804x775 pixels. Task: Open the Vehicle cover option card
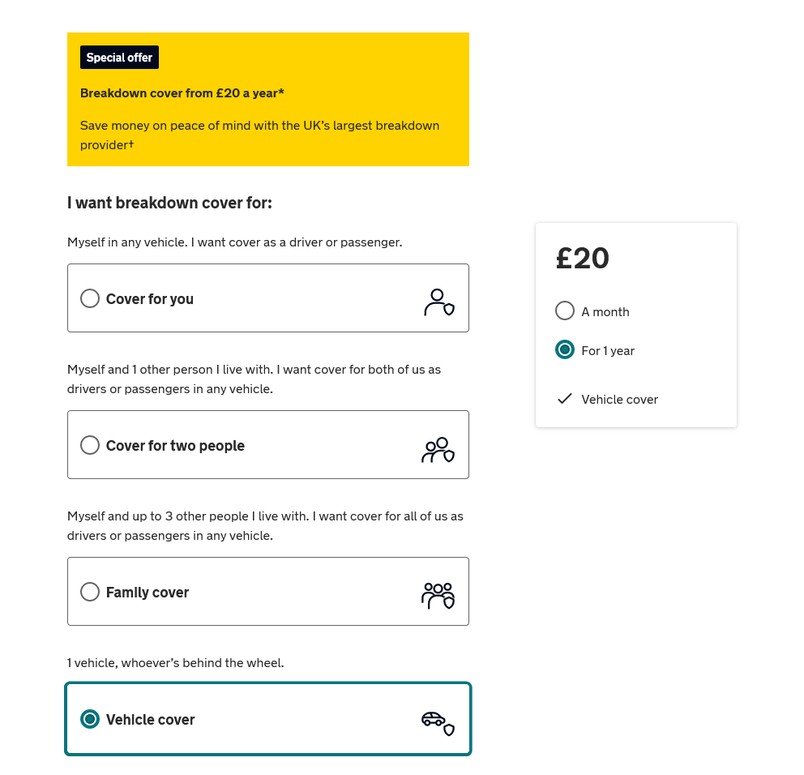coord(267,718)
